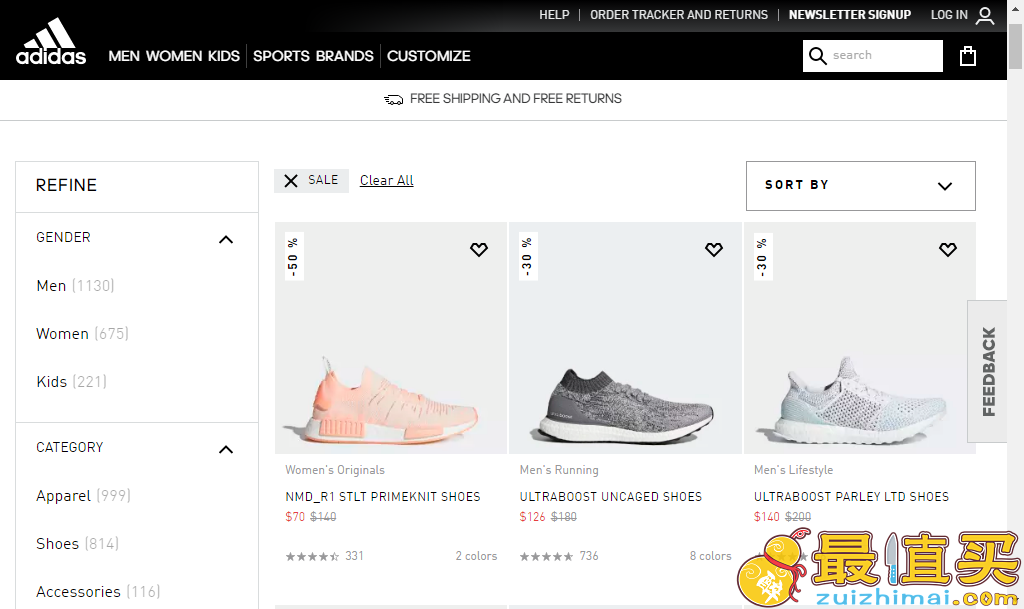Open NMD_R1 STLT Primeknit Shoes title
This screenshot has width=1024, height=609.
coord(383,497)
